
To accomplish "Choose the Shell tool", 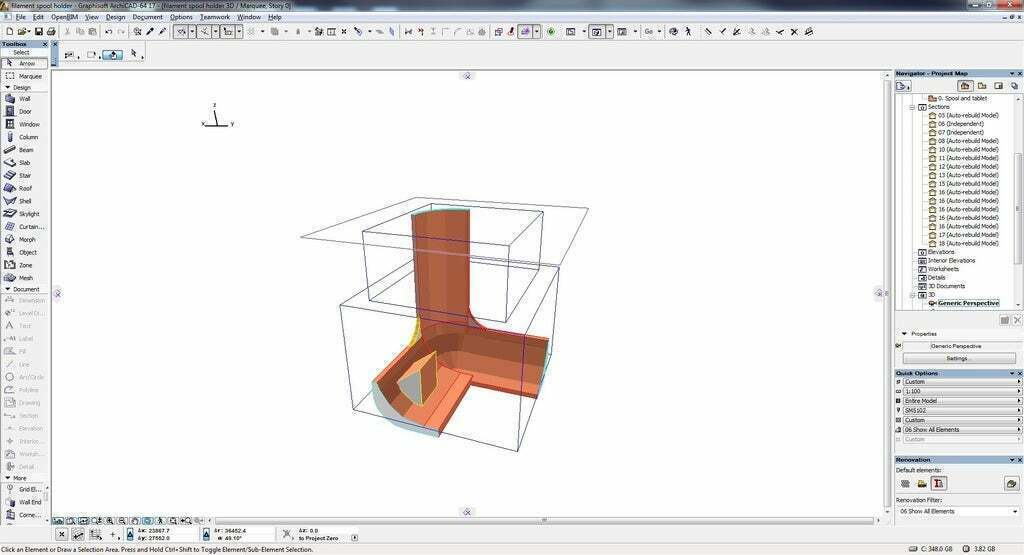I will pyautogui.click(x=24, y=201).
